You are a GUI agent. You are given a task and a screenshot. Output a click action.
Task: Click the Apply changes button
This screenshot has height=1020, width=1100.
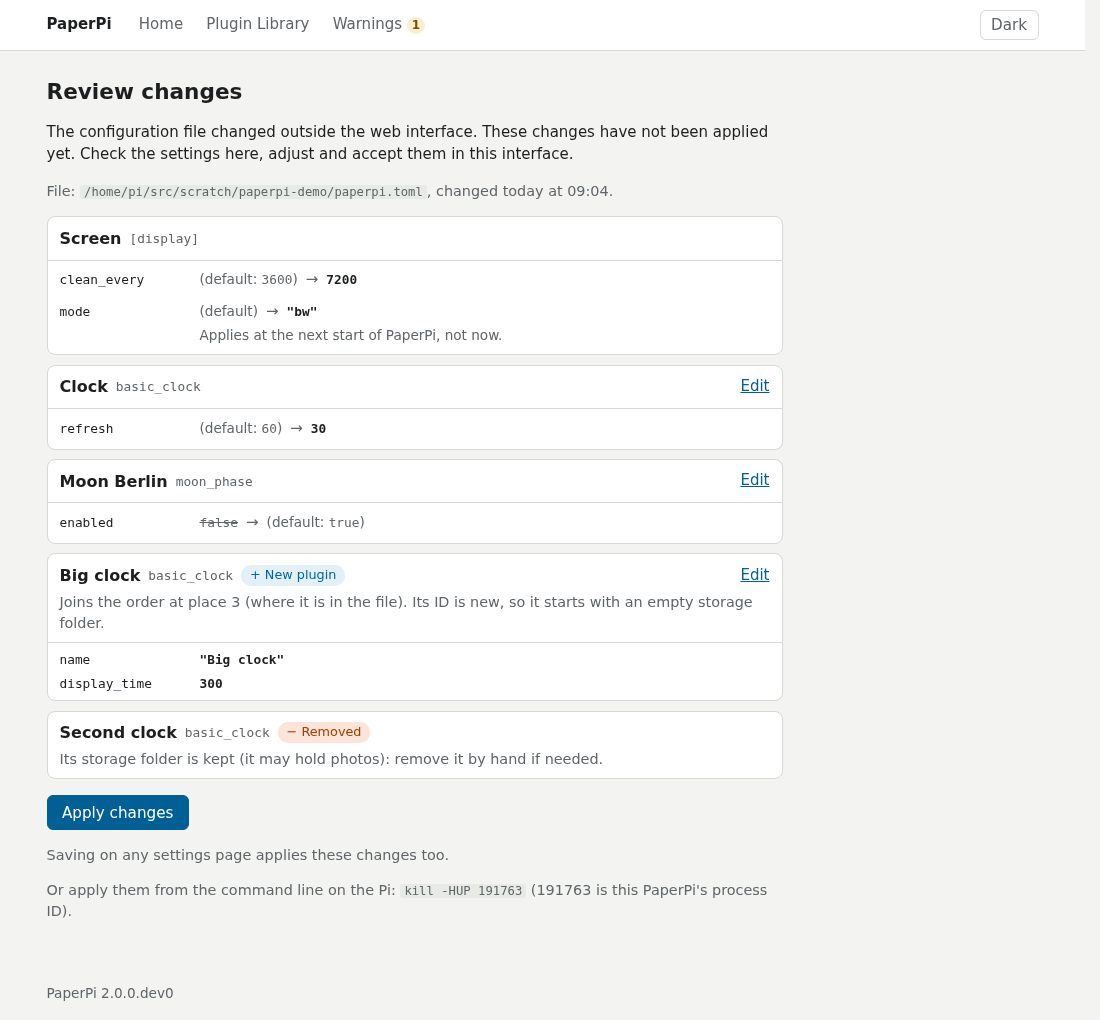point(118,812)
